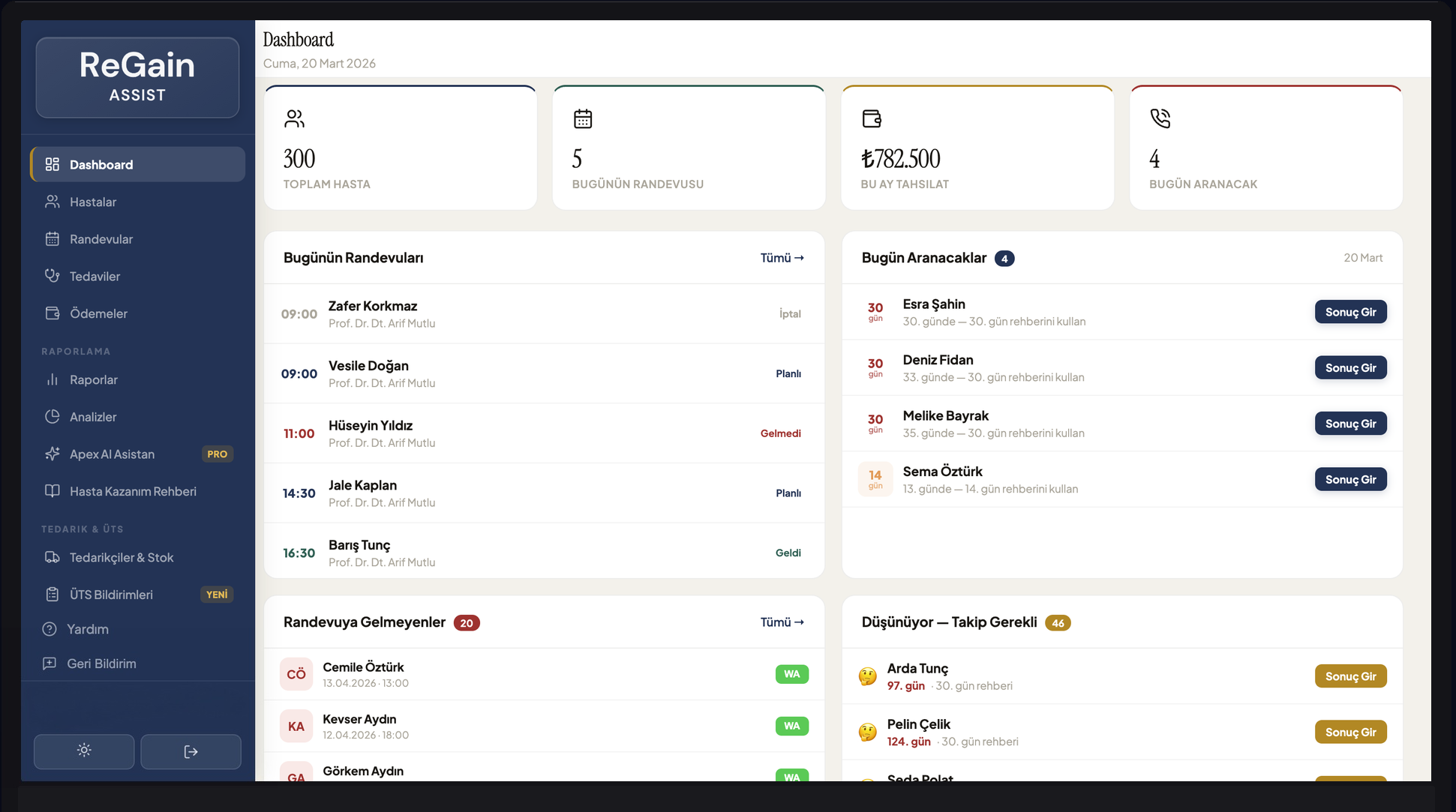Open the Tedarikçiler & Stok icon
This screenshot has height=812, width=1456.
(x=52, y=557)
